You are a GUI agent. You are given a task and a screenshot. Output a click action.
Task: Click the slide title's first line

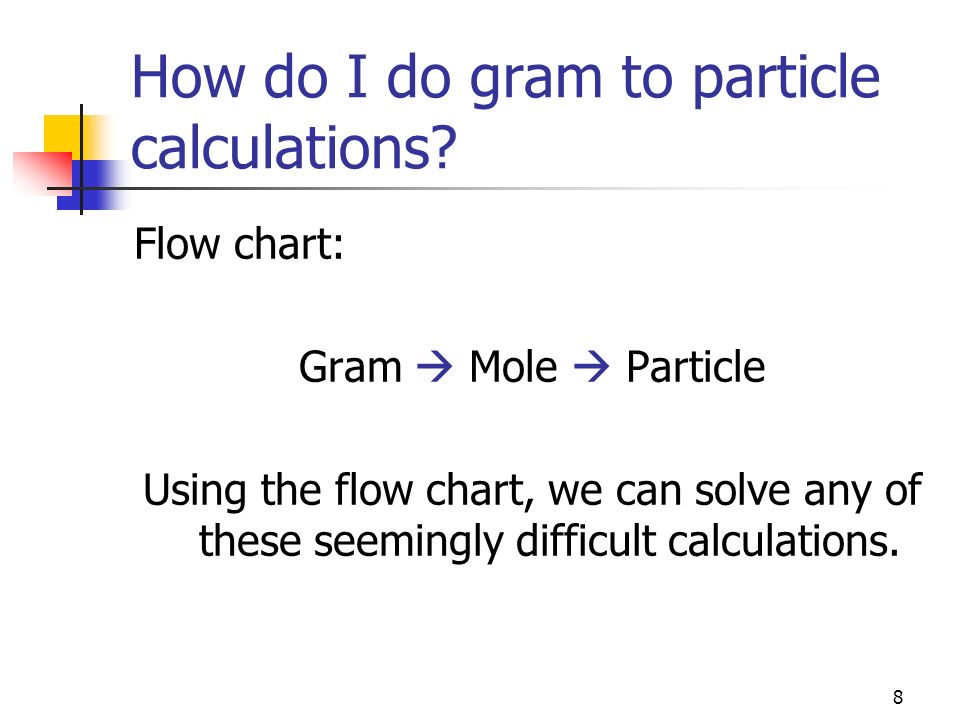point(506,78)
